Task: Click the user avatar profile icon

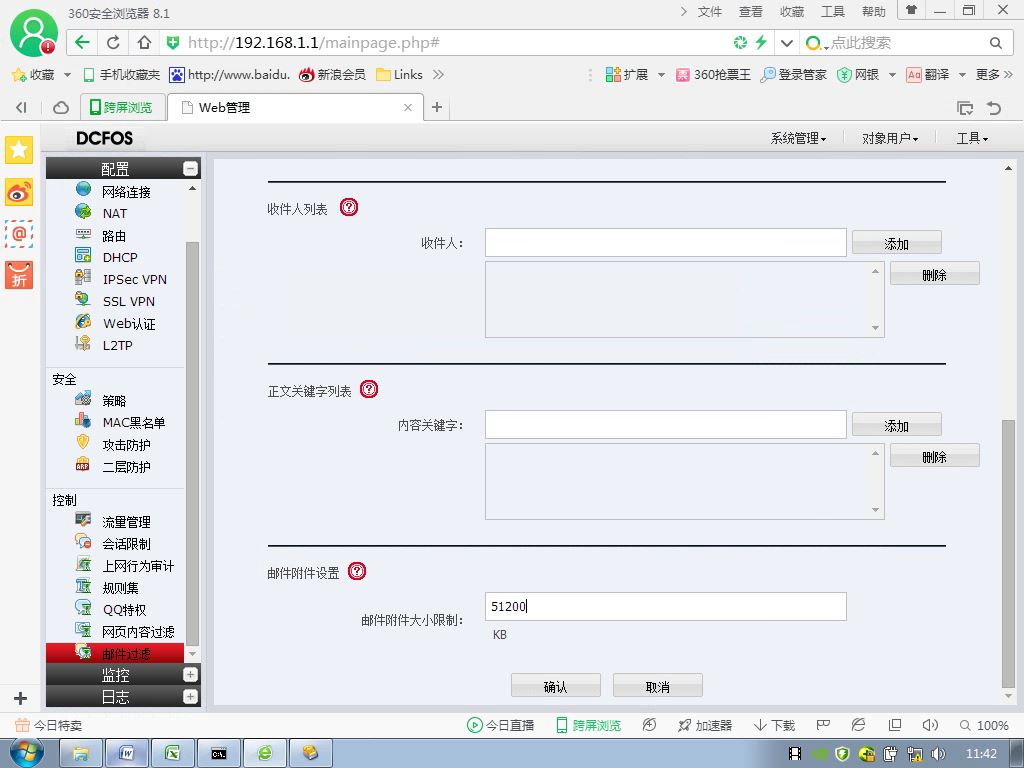Action: 33,34
